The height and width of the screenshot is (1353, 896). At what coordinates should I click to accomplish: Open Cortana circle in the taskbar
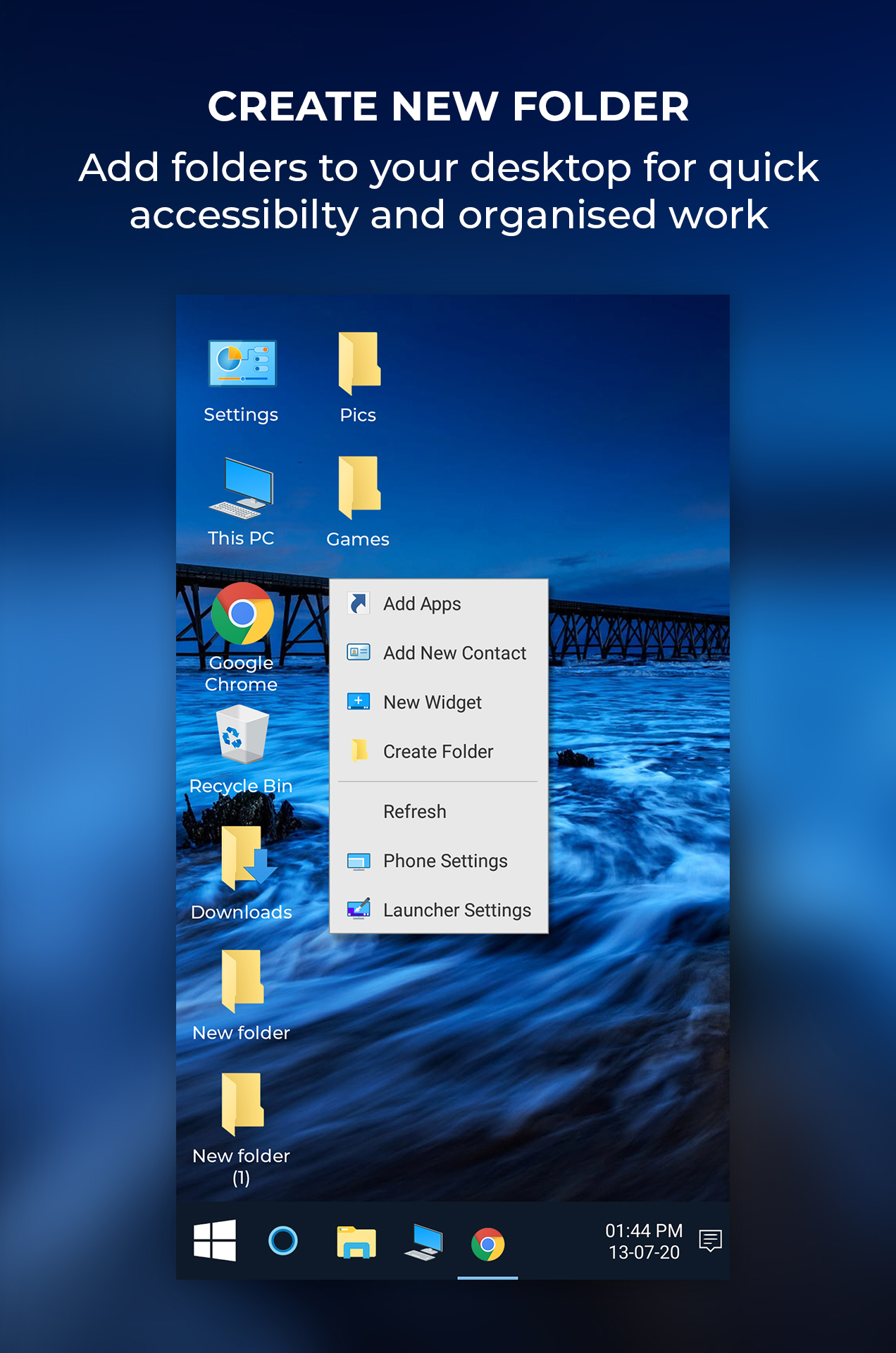pyautogui.click(x=283, y=1241)
